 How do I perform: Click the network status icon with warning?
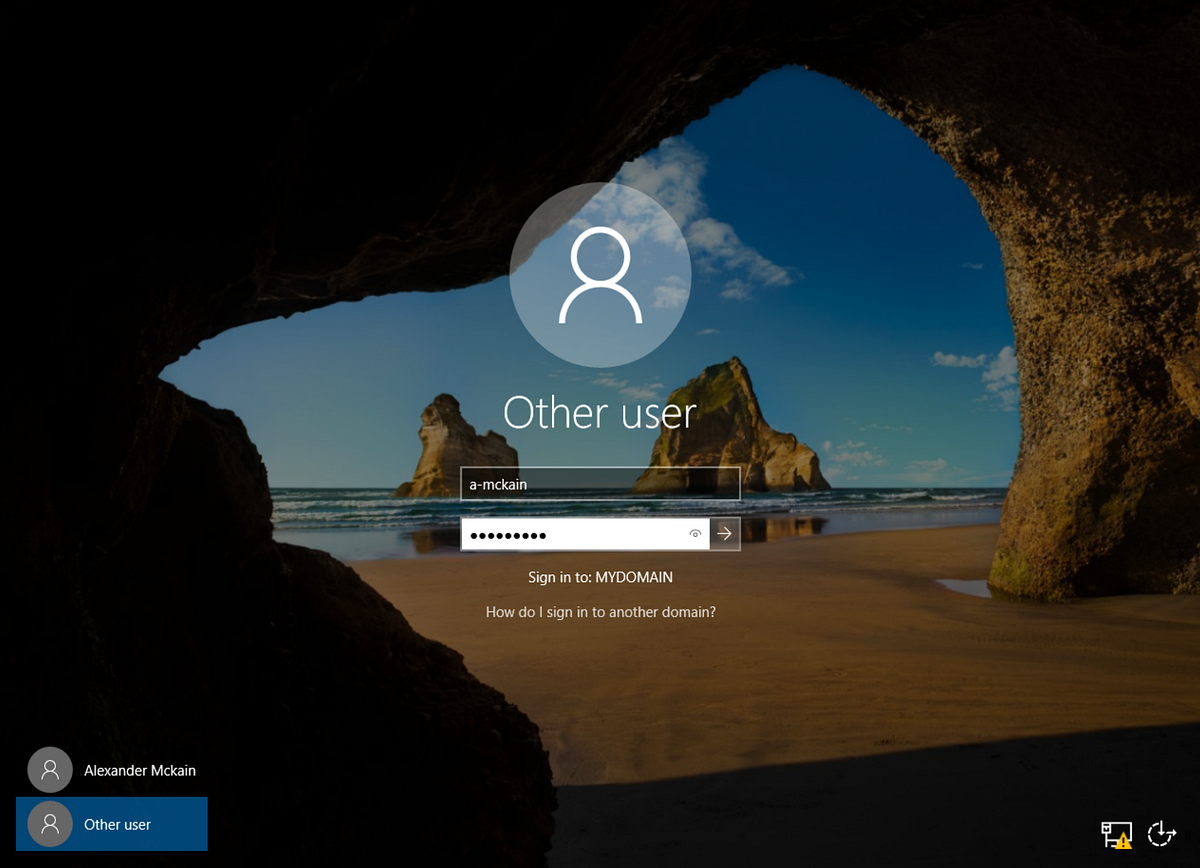click(x=1114, y=834)
